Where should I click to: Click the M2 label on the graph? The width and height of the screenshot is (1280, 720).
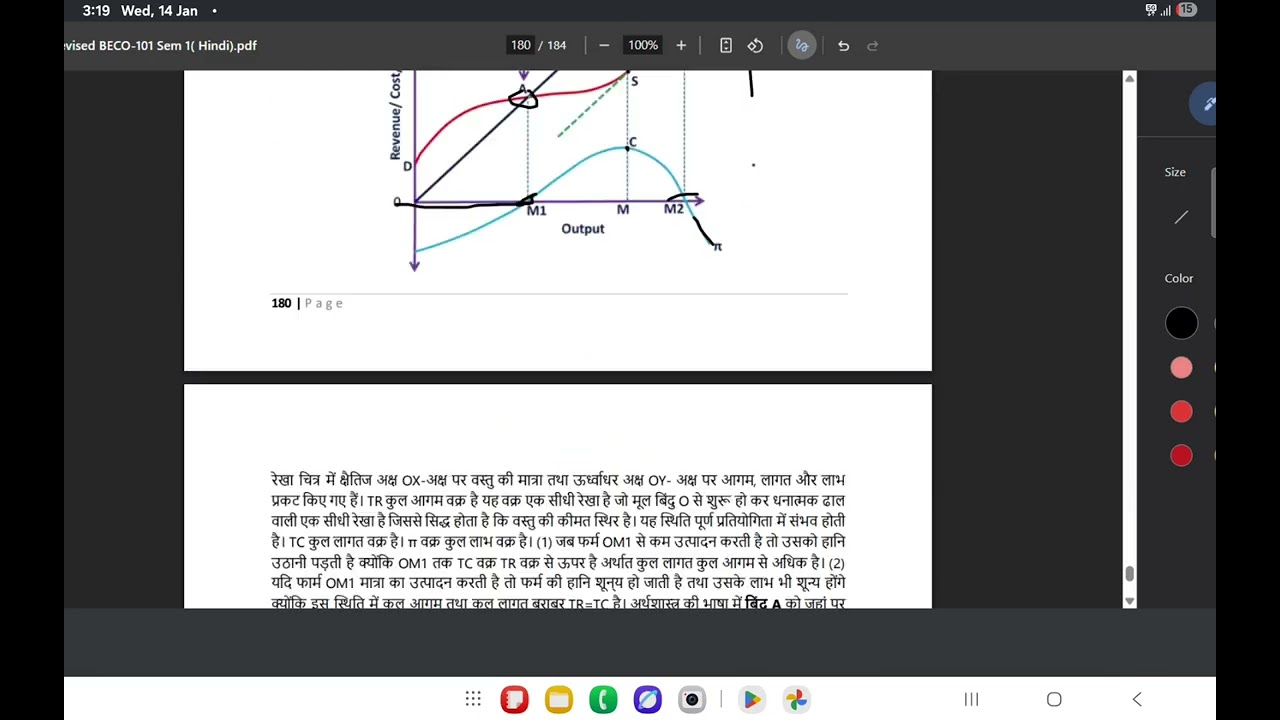tap(674, 209)
